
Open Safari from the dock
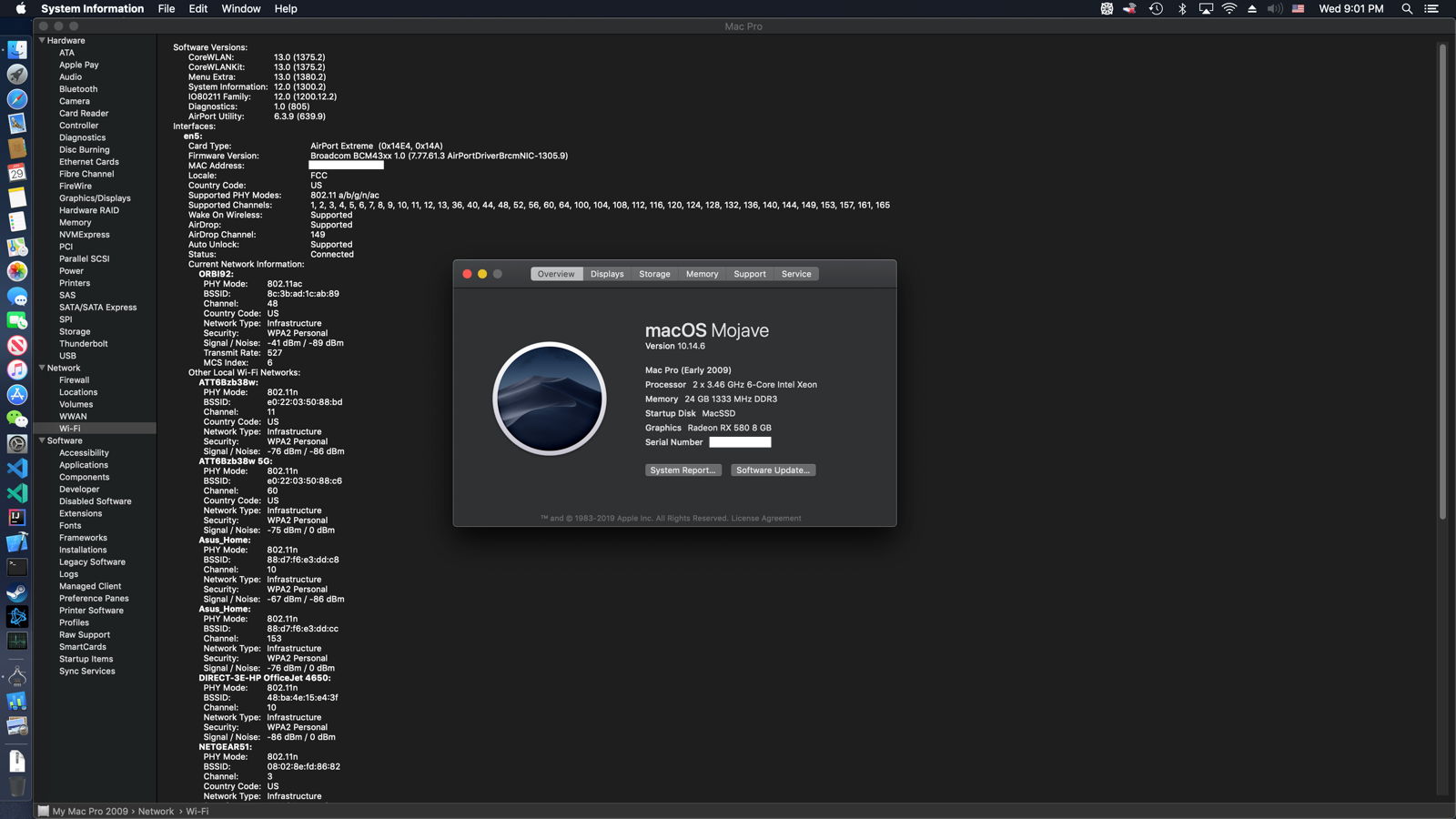point(17,99)
